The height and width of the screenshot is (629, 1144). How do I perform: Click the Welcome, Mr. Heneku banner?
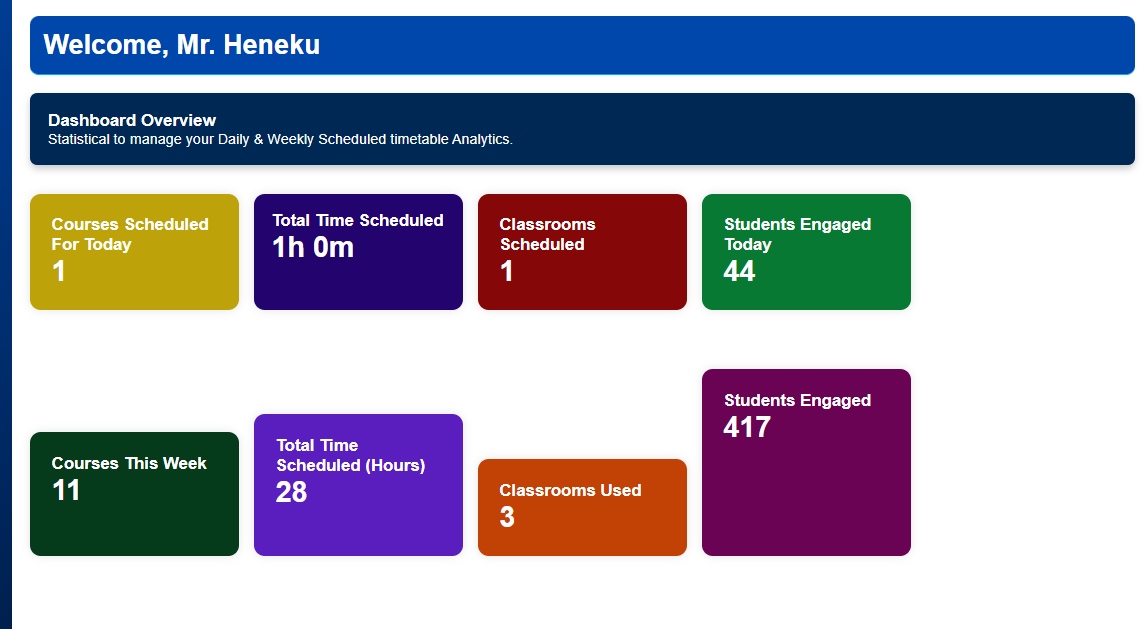(x=582, y=45)
